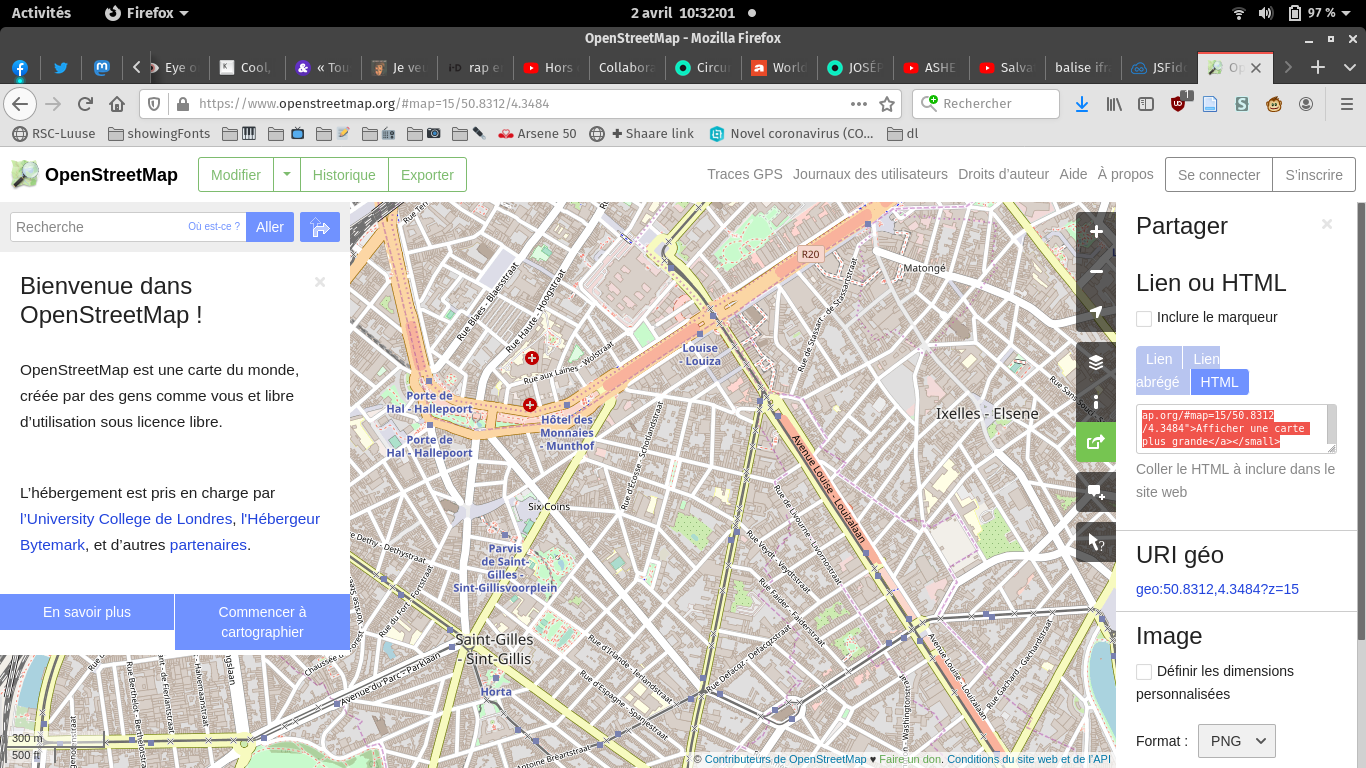The width and height of the screenshot is (1366, 768).
Task: Switch to the Collabora tab
Action: pyautogui.click(x=625, y=68)
